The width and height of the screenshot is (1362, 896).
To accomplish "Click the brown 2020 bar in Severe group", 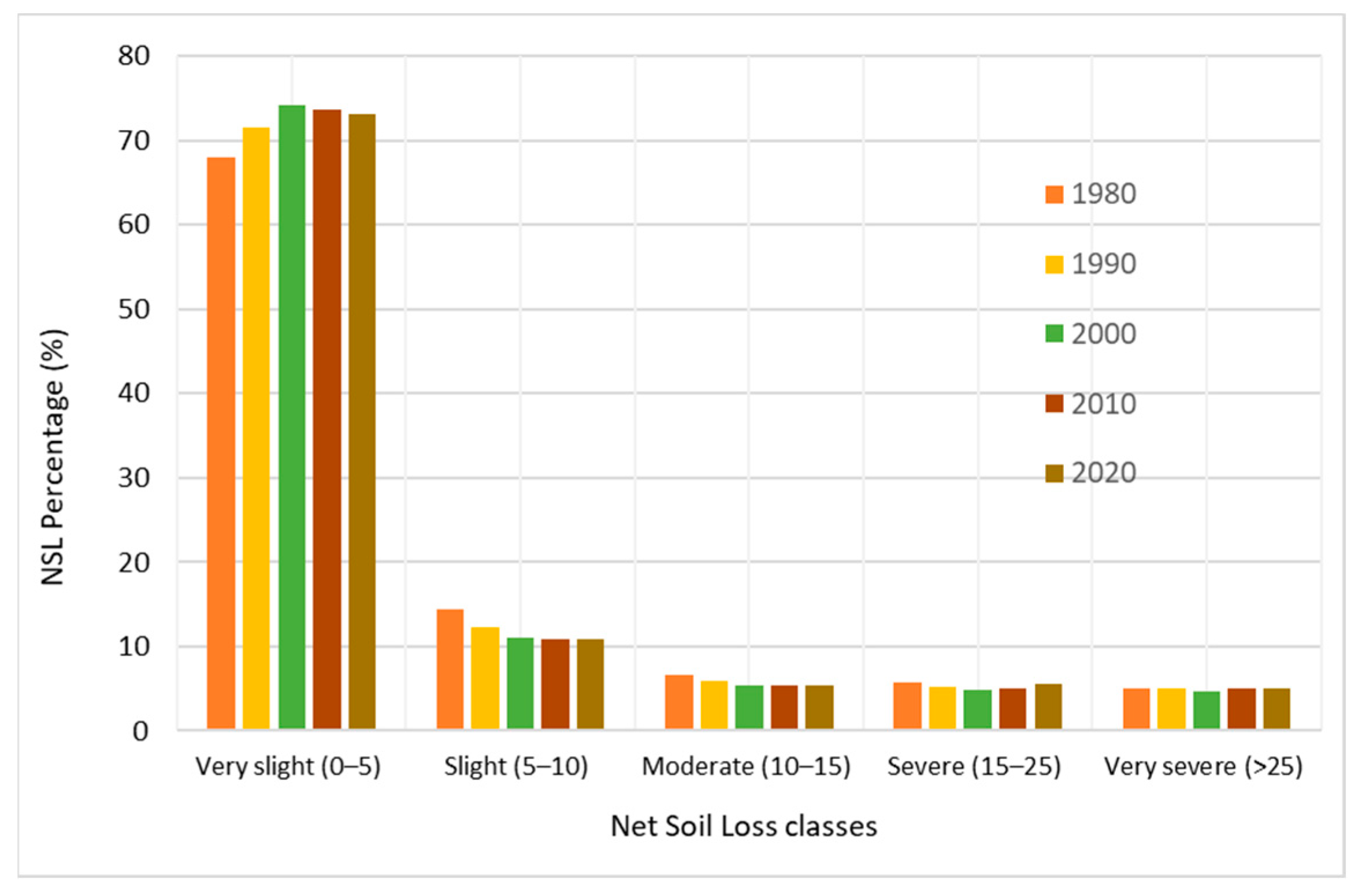I will point(1048,705).
